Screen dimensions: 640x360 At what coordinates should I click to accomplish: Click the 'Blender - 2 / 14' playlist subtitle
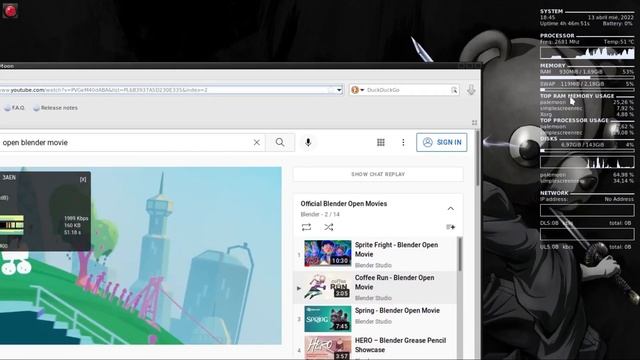click(320, 214)
